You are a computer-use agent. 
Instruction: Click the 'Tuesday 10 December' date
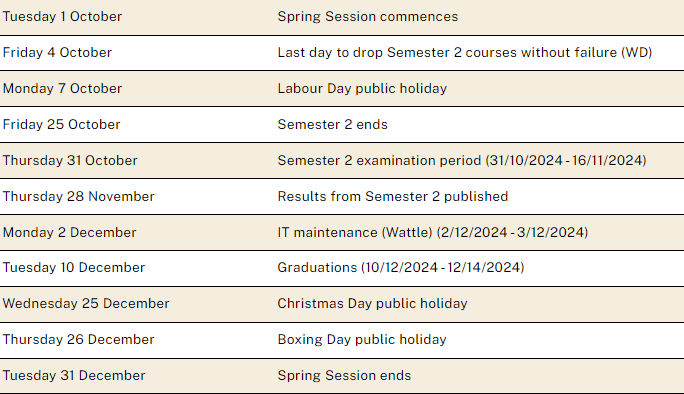pos(74,267)
